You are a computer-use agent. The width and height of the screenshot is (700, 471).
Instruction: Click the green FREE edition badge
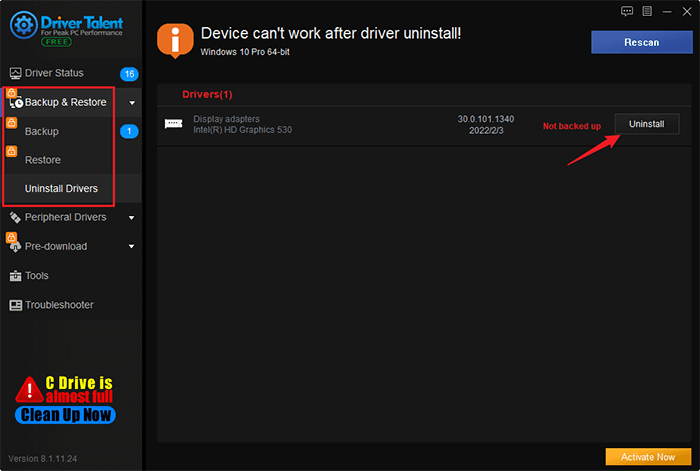(x=56, y=42)
